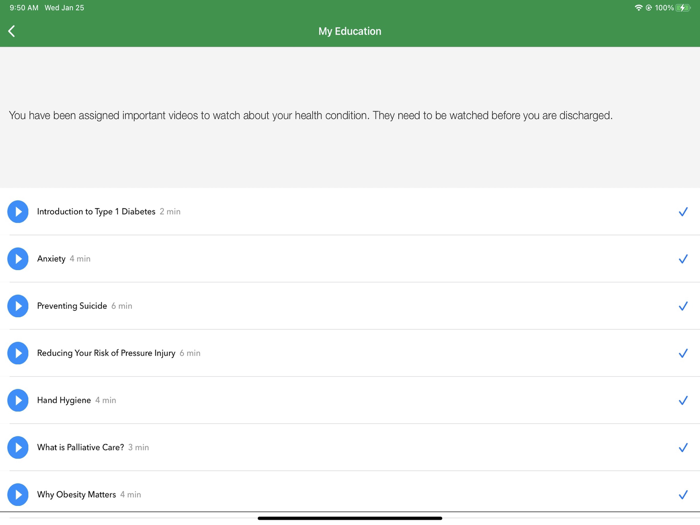Select the Preventing Suicide title text
The height and width of the screenshot is (525, 700).
click(x=72, y=306)
